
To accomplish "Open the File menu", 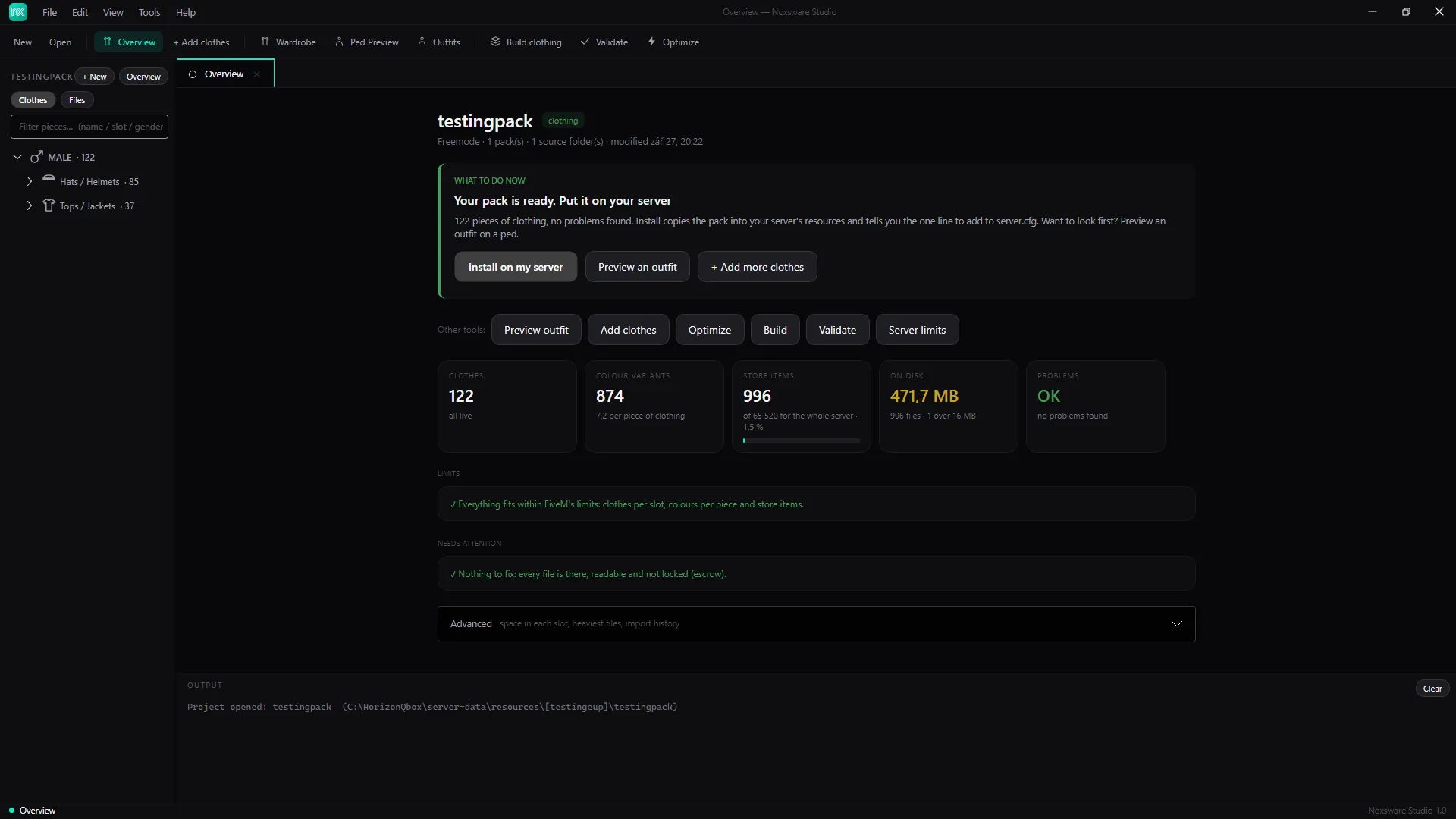I will [50, 12].
